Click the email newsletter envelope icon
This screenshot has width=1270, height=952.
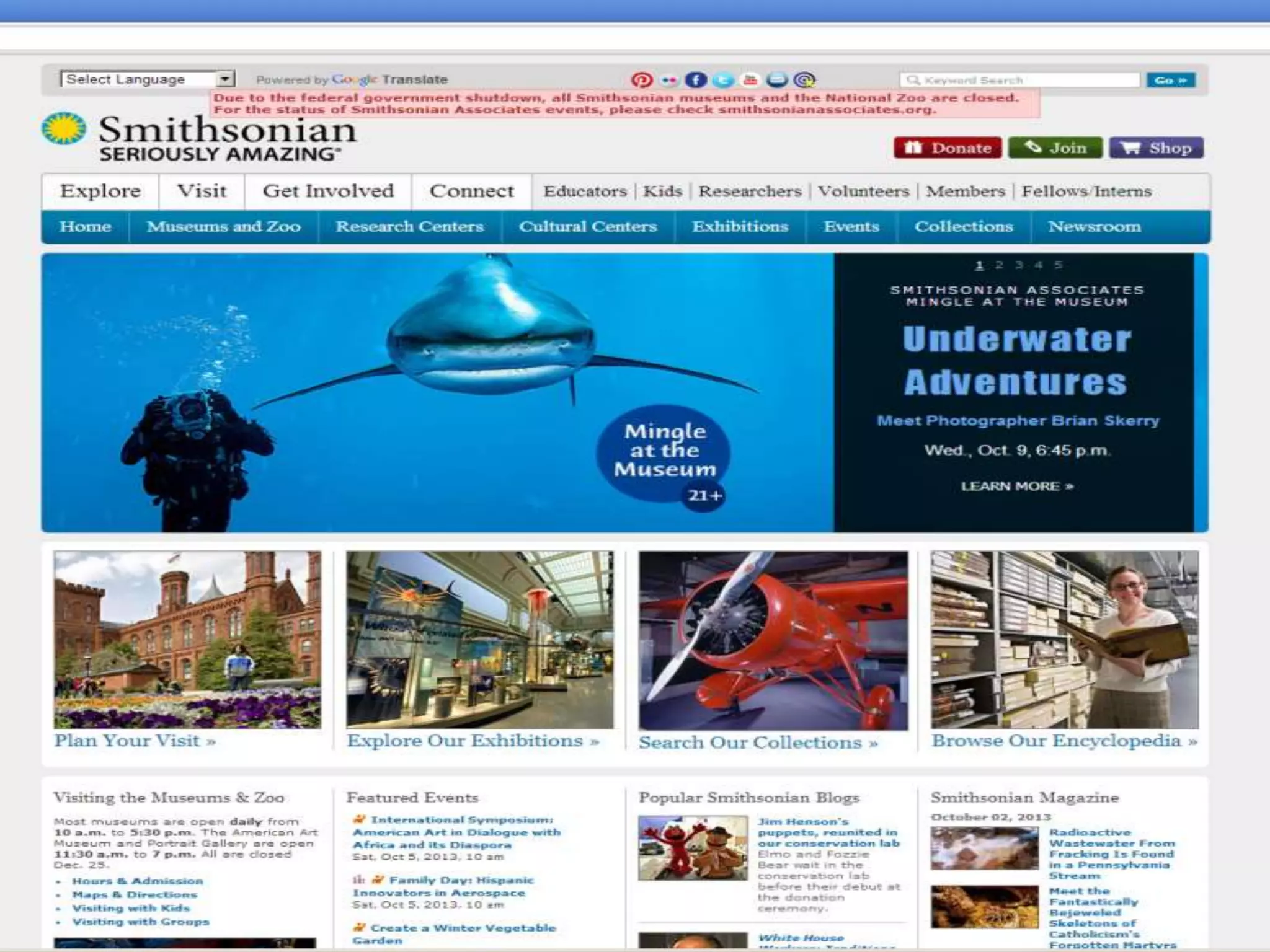point(777,80)
